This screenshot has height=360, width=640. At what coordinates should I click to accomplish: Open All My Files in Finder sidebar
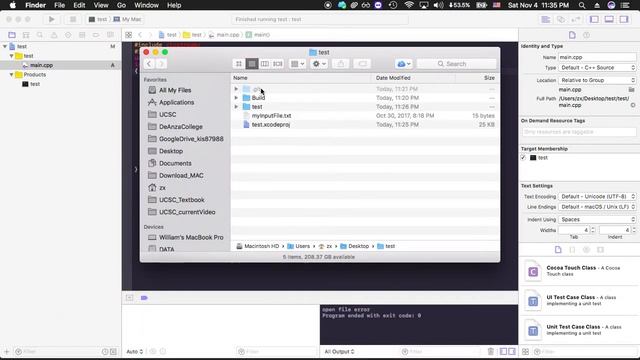(175, 90)
